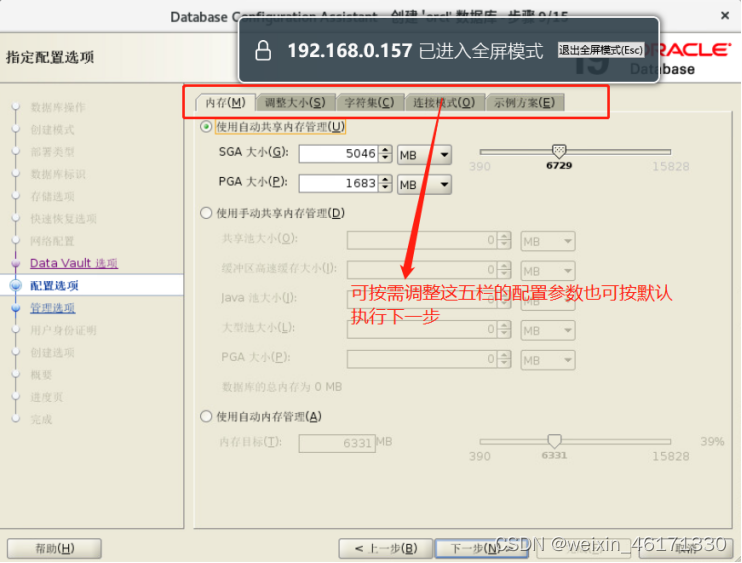This screenshot has height=563, width=742.
Task: Click the 快速恢复选项 step in sidebar
Action: (63, 219)
